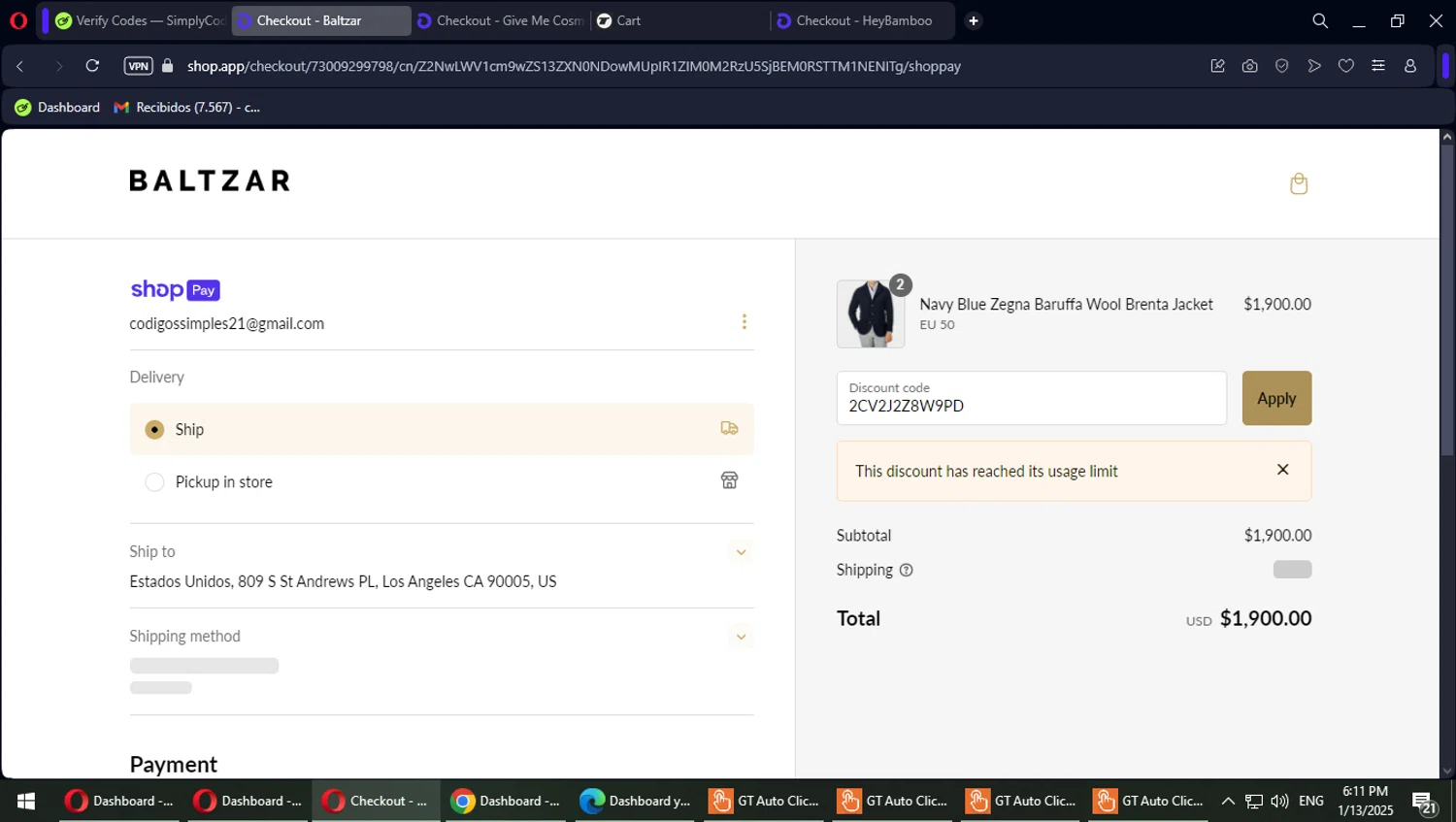This screenshot has width=1456, height=822.
Task: Go forward to next page
Action: 58,66
